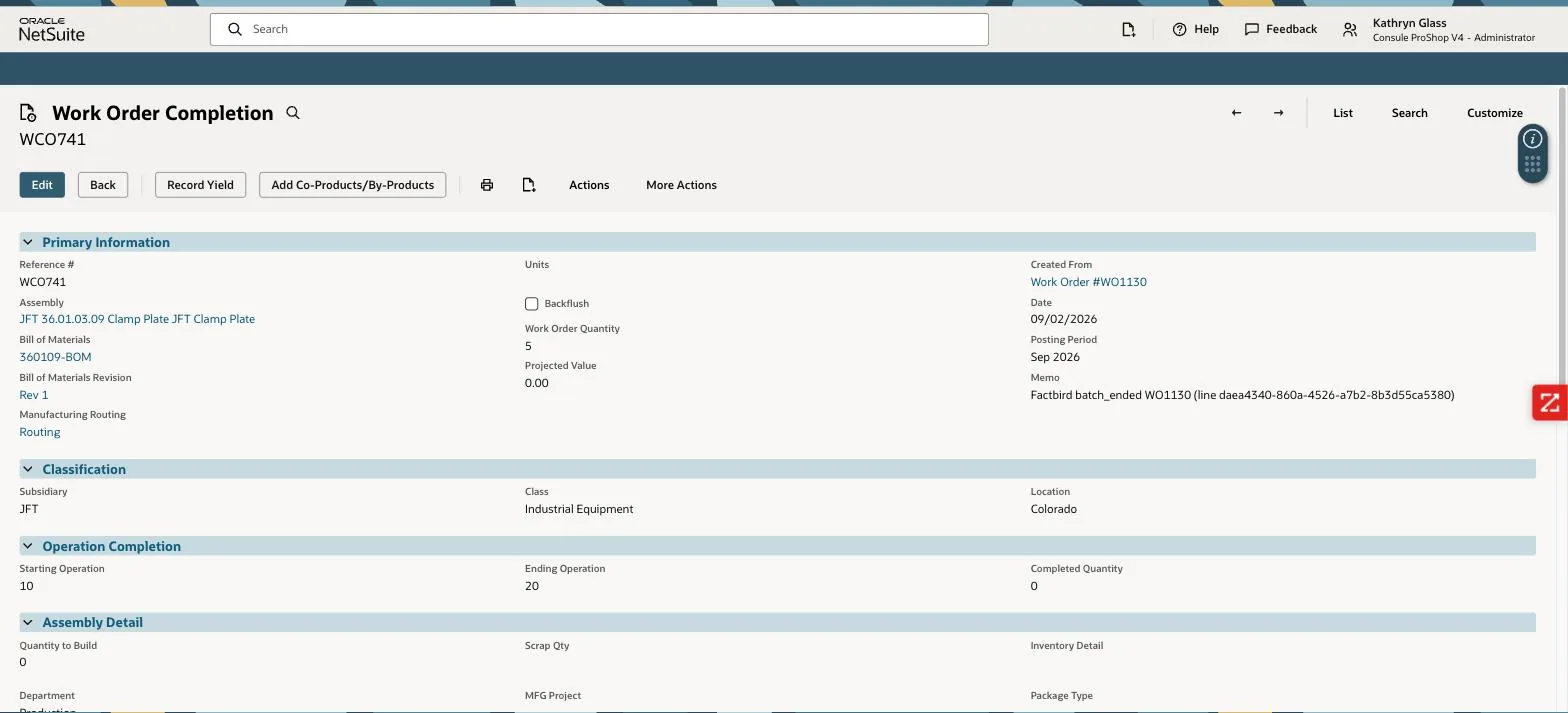The height and width of the screenshot is (713, 1568).
Task: Click the Package Type label
Action: pos(1061,695)
